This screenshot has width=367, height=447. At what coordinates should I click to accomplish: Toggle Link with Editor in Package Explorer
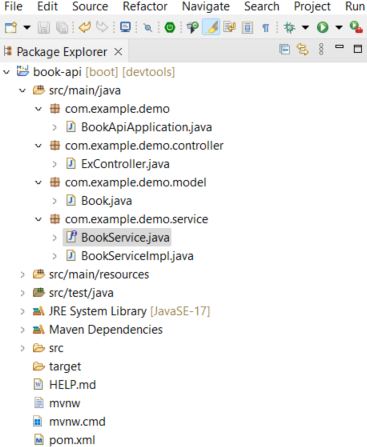click(x=303, y=49)
